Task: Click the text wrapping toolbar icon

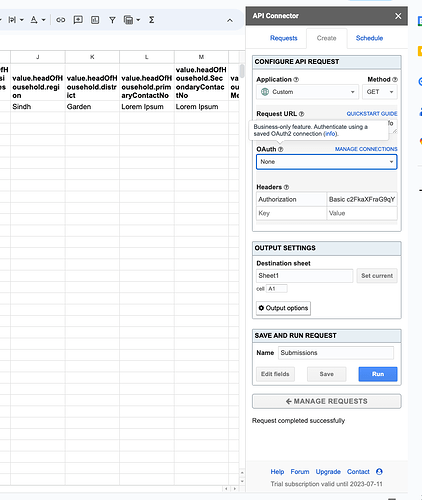Action: point(12,20)
